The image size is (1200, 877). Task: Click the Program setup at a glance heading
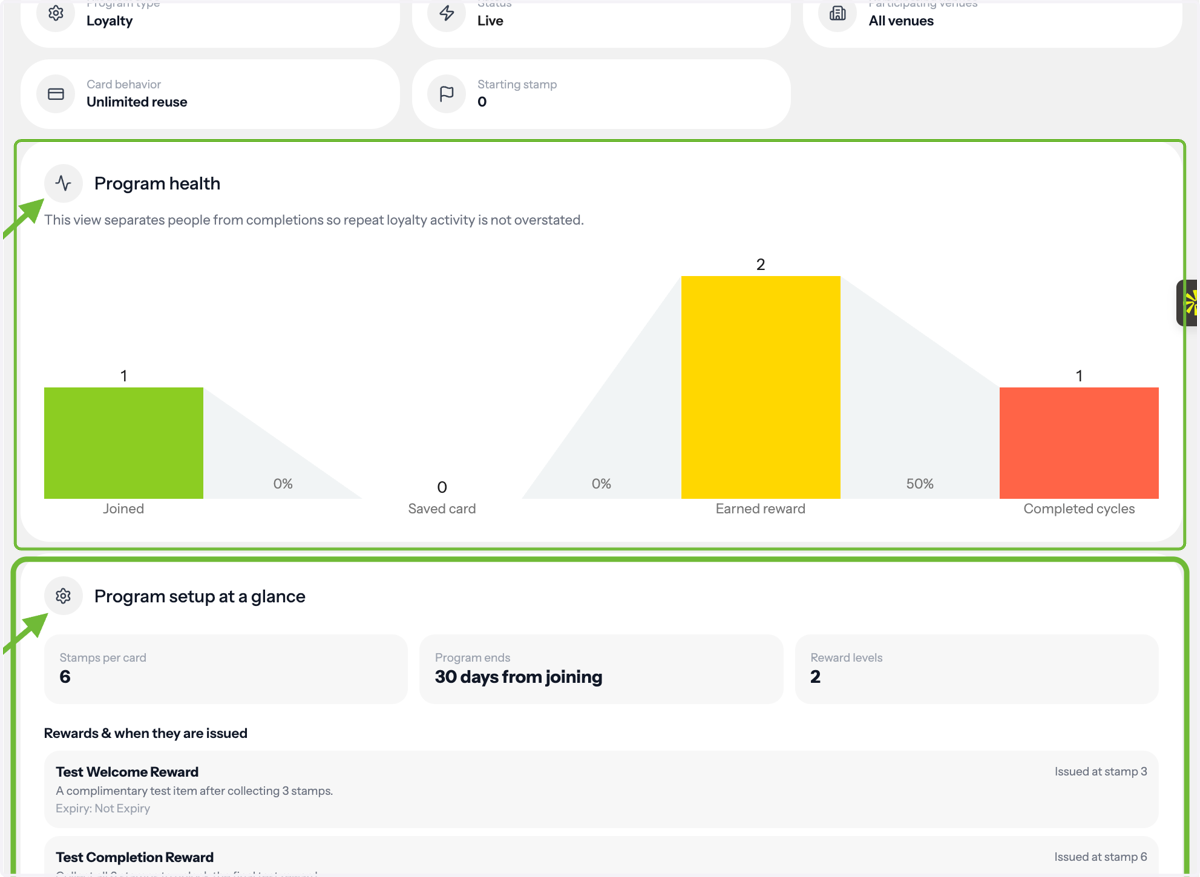(200, 596)
